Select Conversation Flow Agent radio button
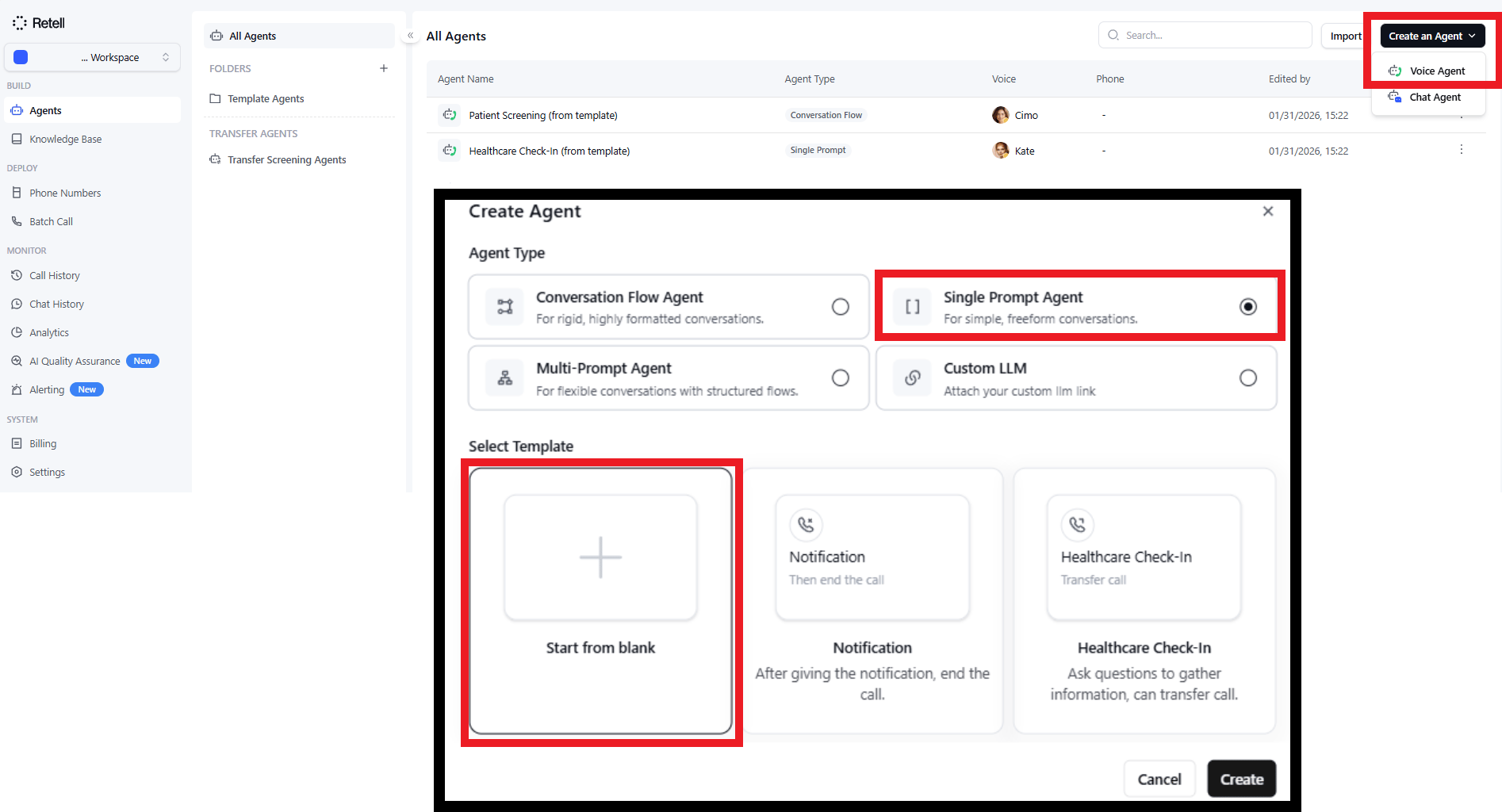 (841, 307)
